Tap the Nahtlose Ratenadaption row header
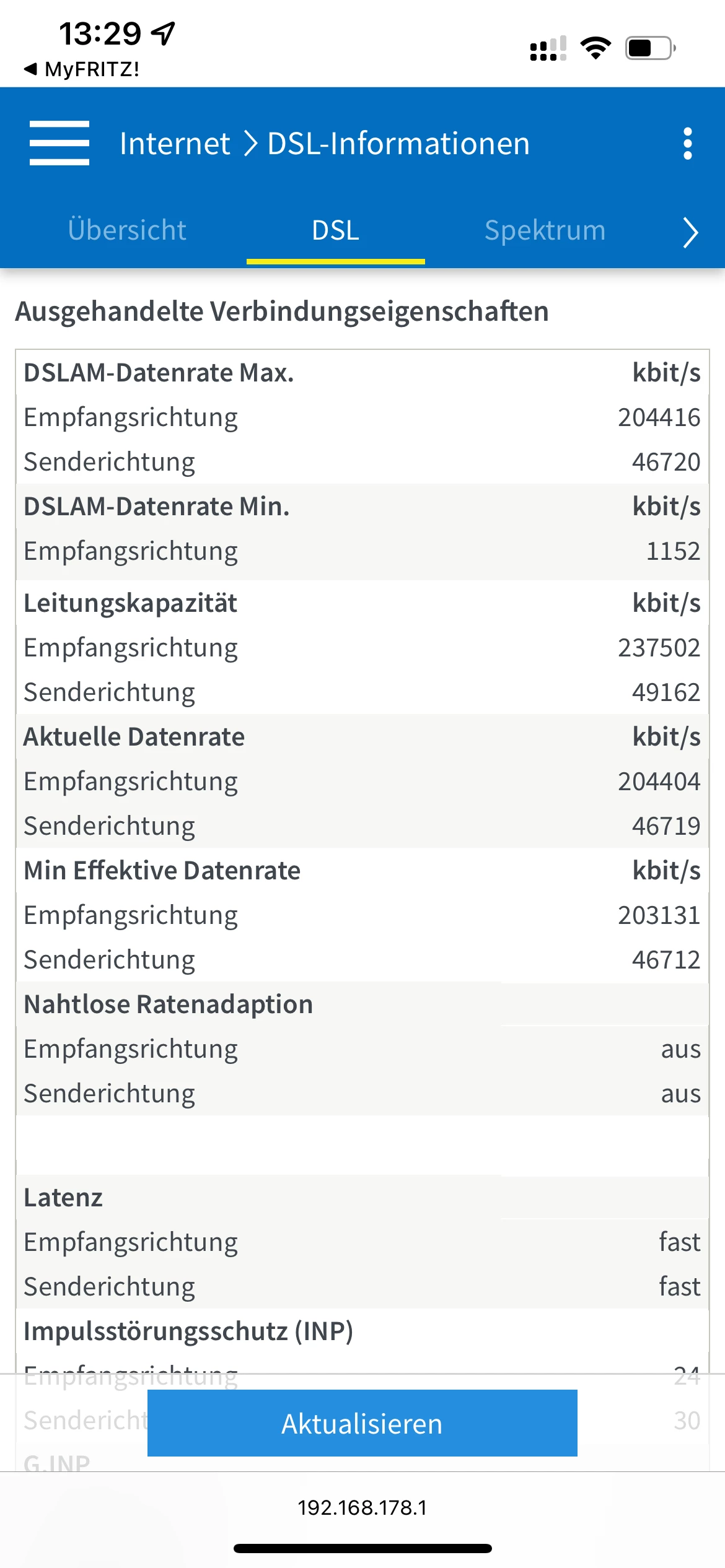Image resolution: width=725 pixels, height=1568 pixels. pos(168,1004)
